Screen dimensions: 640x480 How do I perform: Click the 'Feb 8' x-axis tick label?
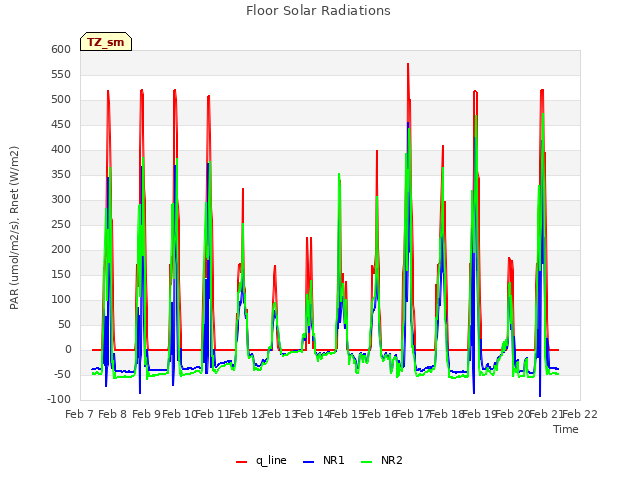pyautogui.click(x=113, y=414)
